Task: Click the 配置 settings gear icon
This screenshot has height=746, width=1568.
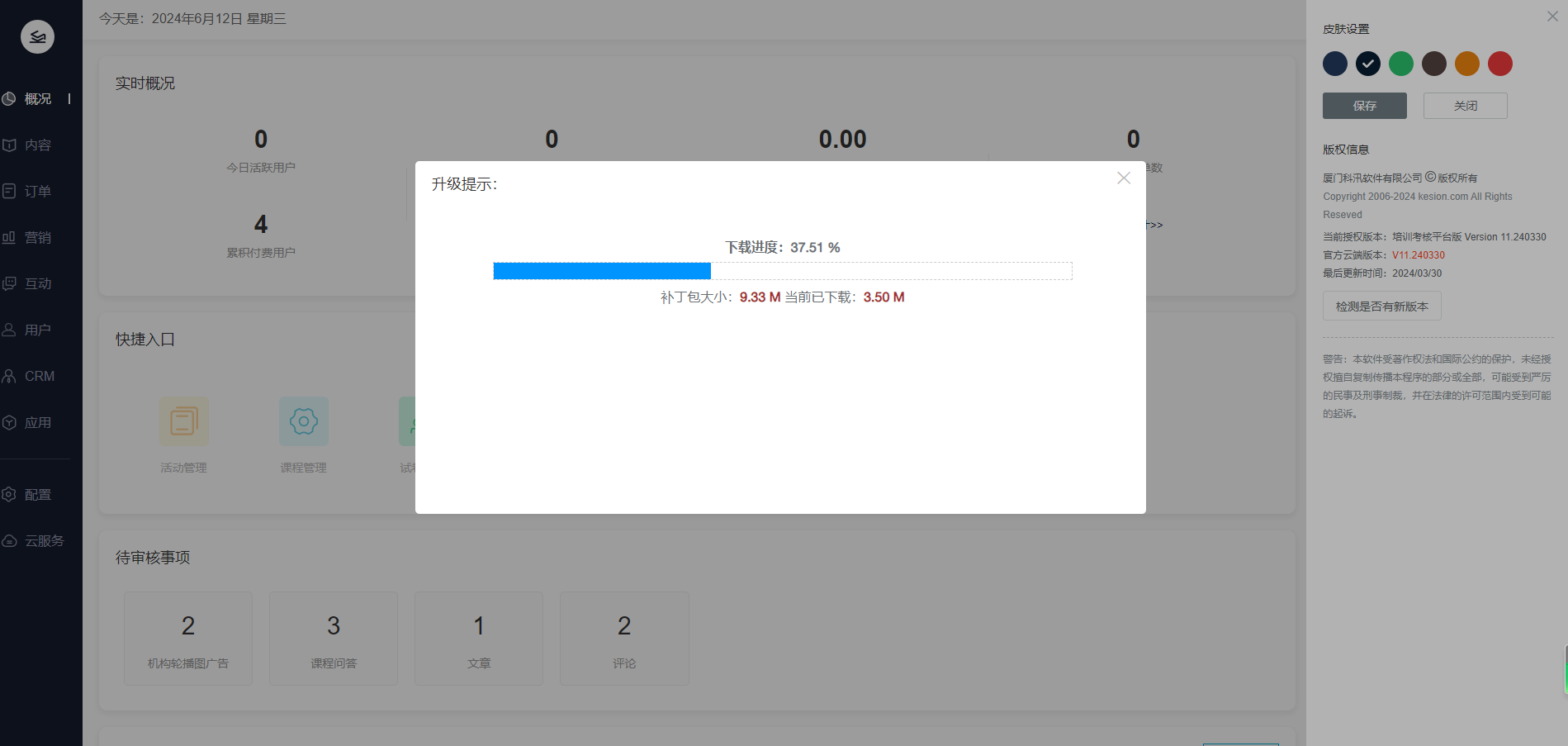Action: [9, 494]
